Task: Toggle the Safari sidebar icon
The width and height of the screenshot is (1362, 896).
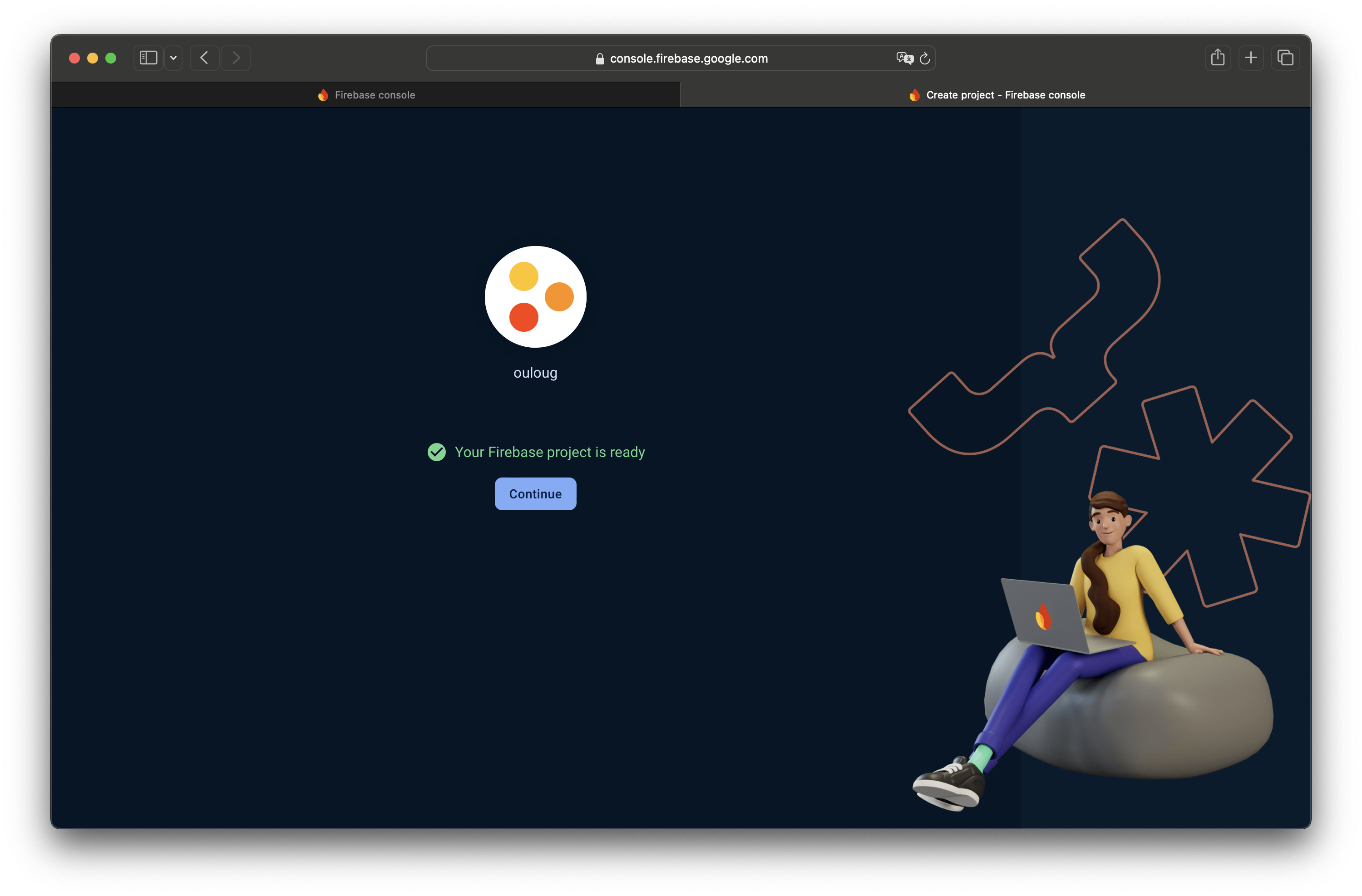Action: 148,58
